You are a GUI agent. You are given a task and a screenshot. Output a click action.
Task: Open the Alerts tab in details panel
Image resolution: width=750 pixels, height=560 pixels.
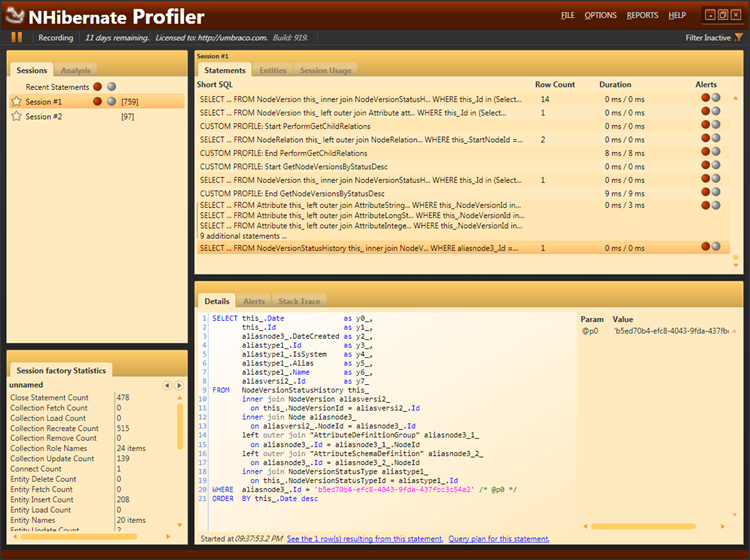(254, 301)
